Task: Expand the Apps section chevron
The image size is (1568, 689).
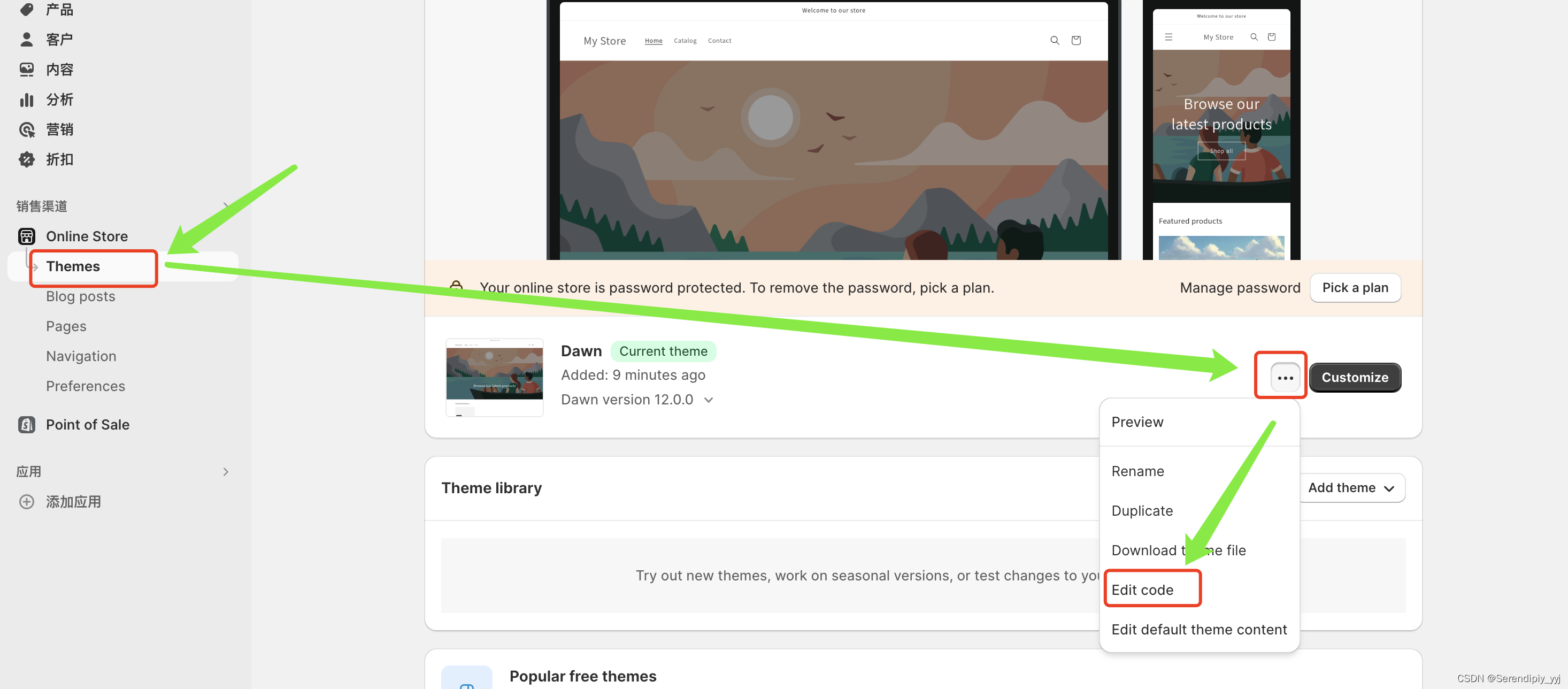Action: [x=226, y=472]
